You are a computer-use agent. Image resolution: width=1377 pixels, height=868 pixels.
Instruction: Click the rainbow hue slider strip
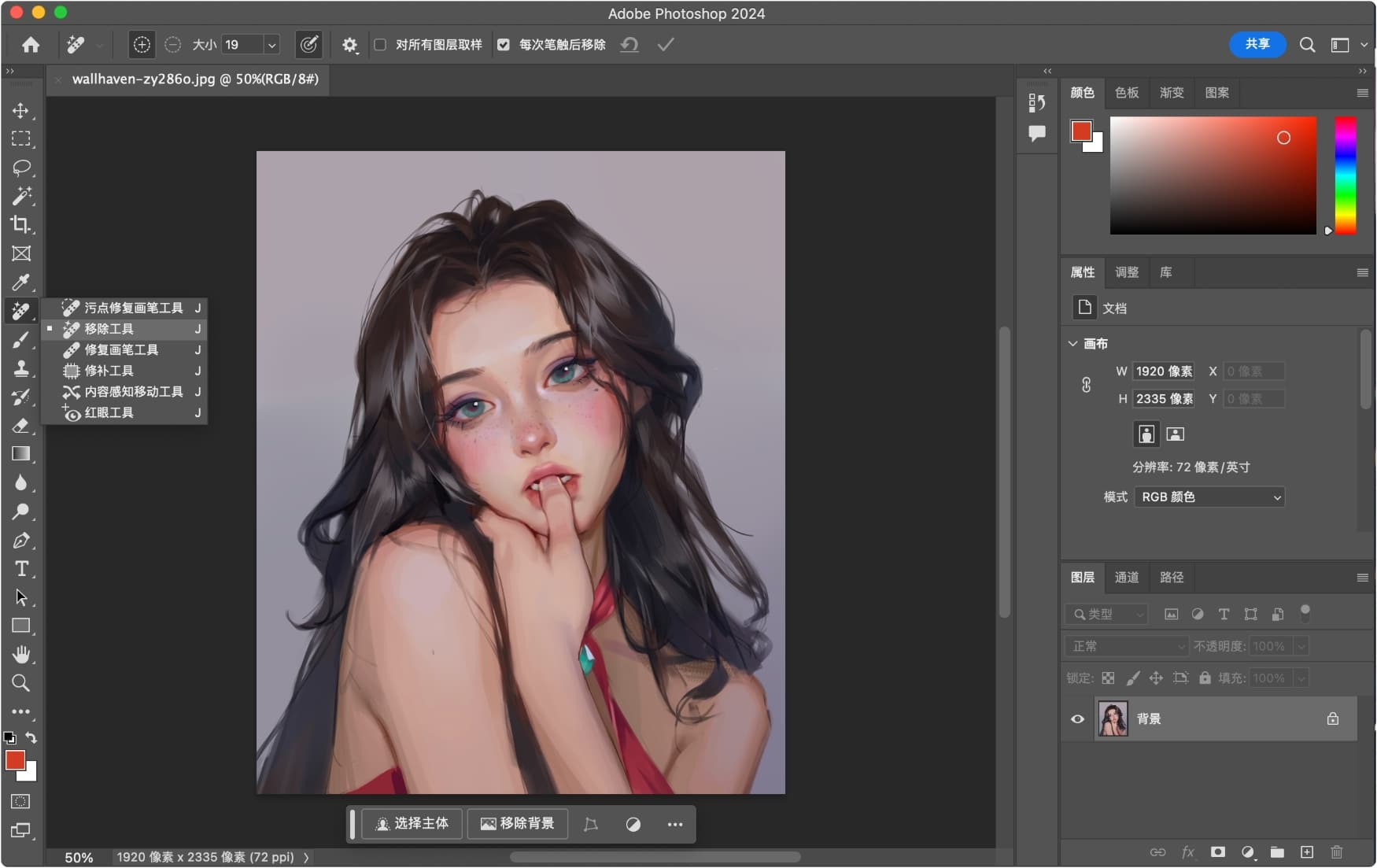pyautogui.click(x=1345, y=175)
